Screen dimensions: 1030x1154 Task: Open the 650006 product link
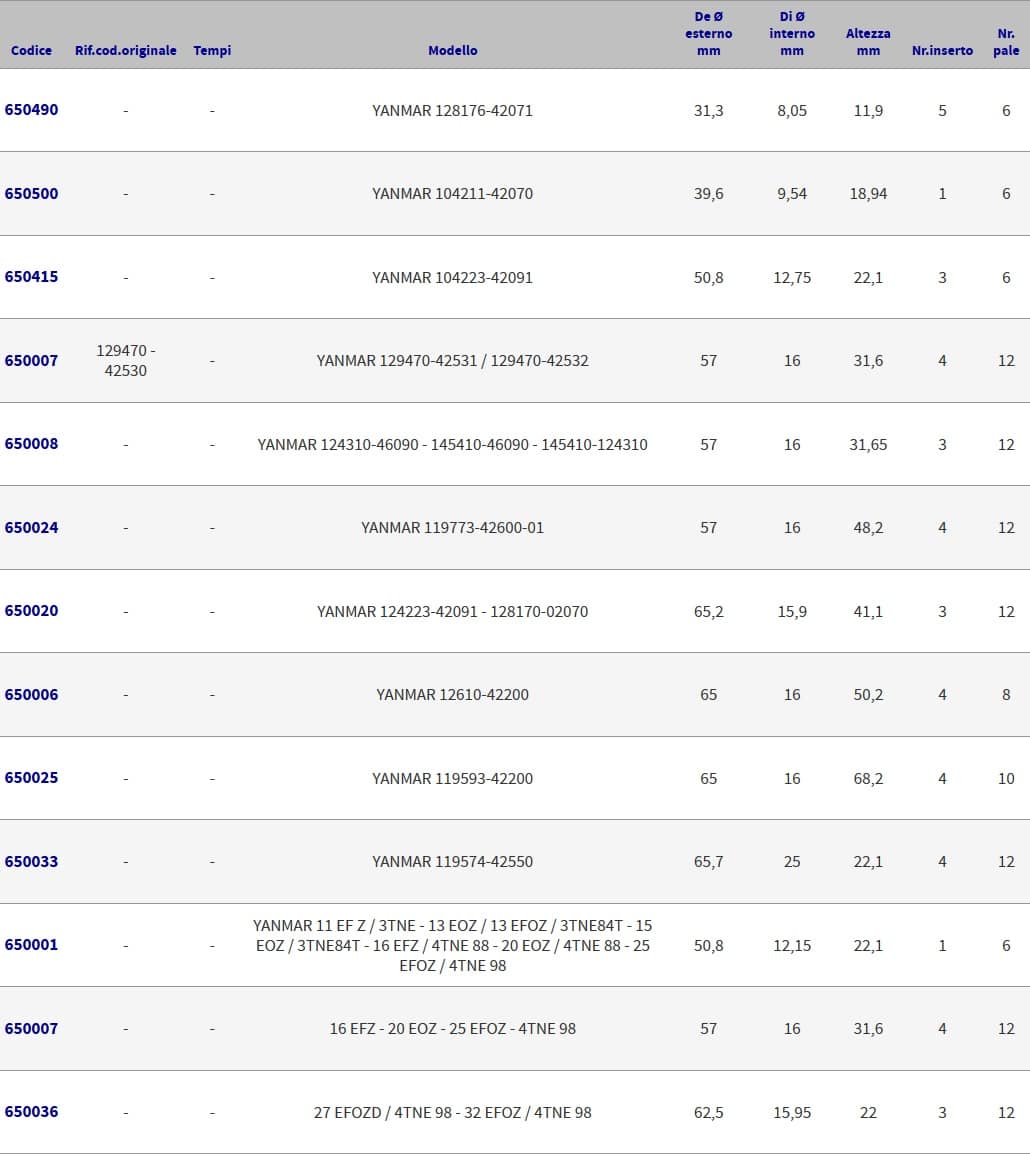pyautogui.click(x=32, y=695)
